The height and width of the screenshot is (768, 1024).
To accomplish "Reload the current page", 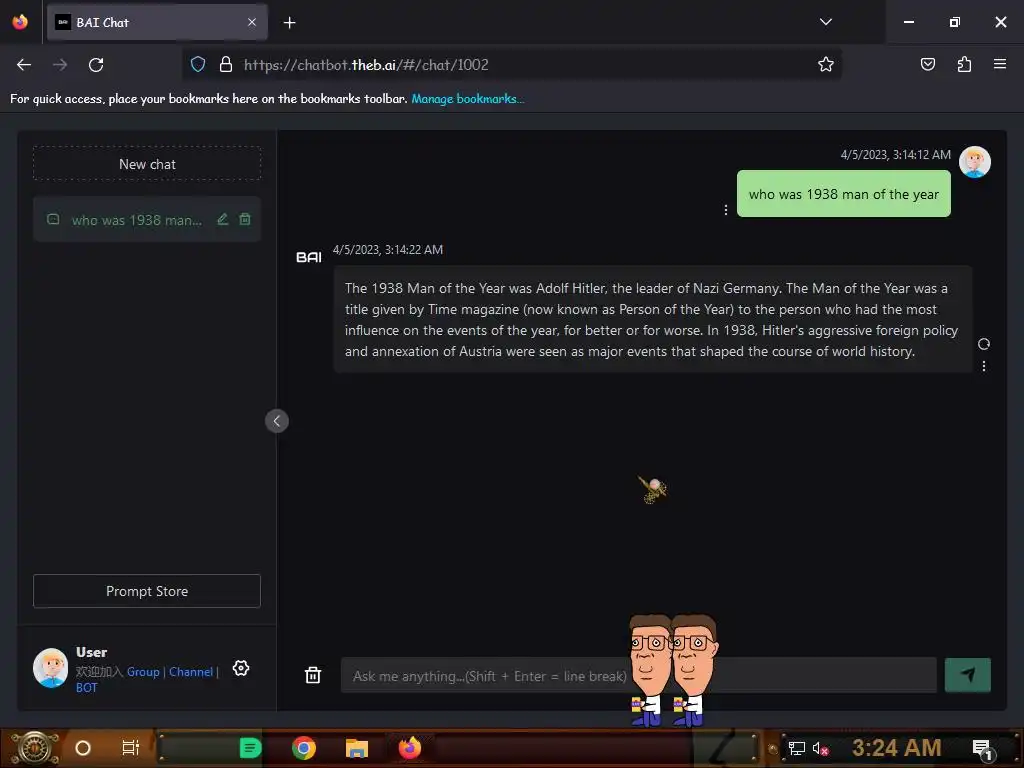I will tap(96, 65).
